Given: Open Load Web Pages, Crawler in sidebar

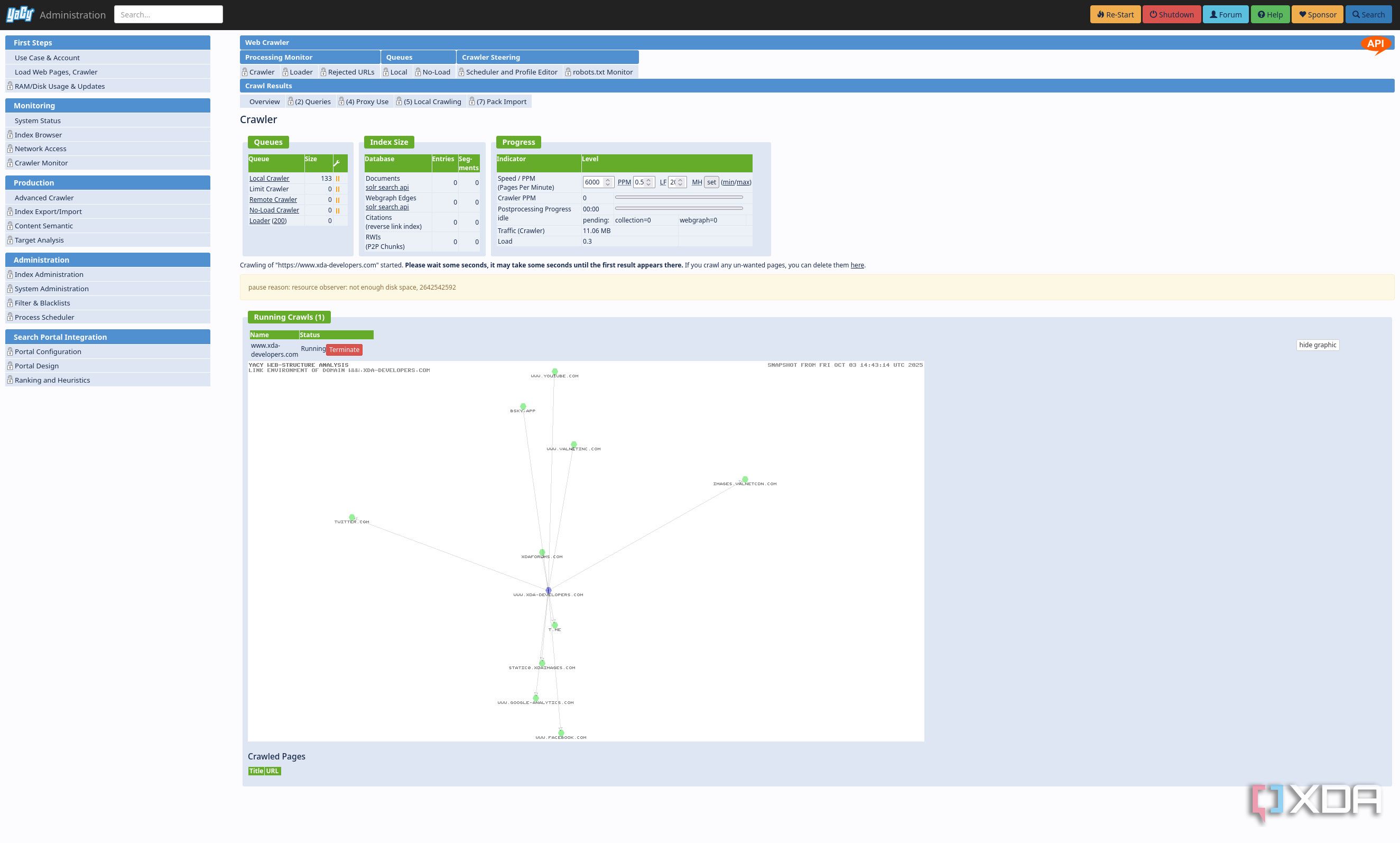Looking at the screenshot, I should tap(108, 72).
